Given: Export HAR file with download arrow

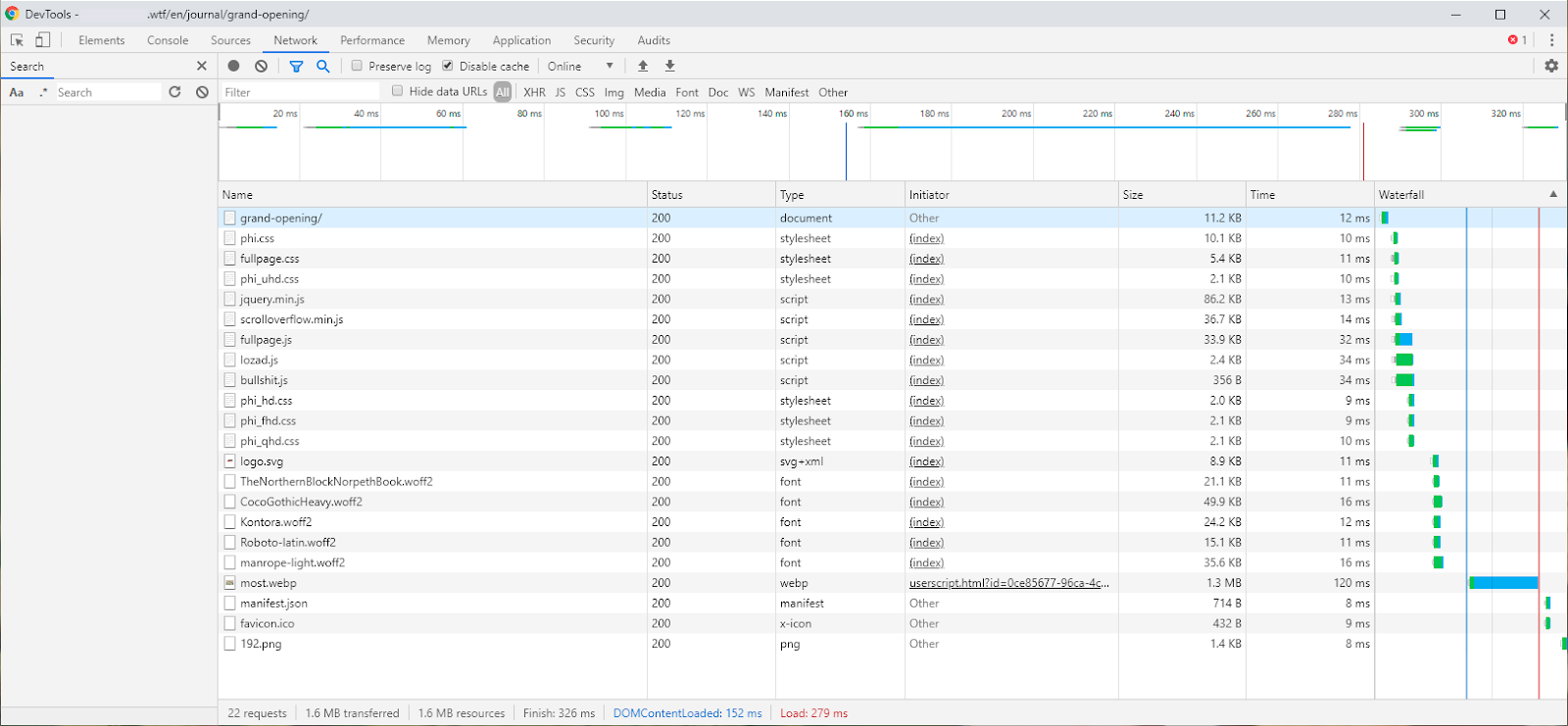Looking at the screenshot, I should coord(670,66).
